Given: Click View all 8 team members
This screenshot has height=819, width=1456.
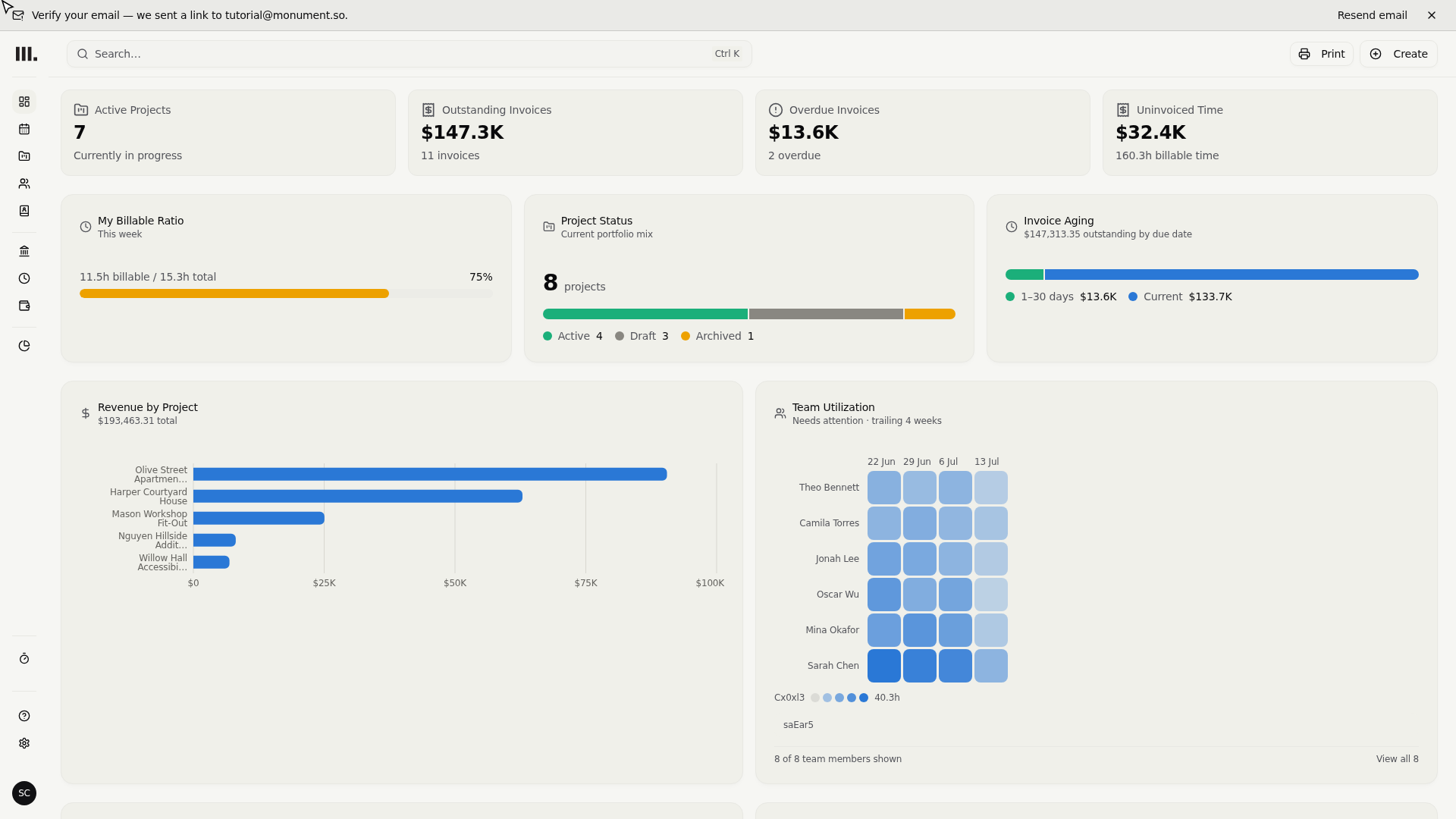Looking at the screenshot, I should coord(1397,759).
